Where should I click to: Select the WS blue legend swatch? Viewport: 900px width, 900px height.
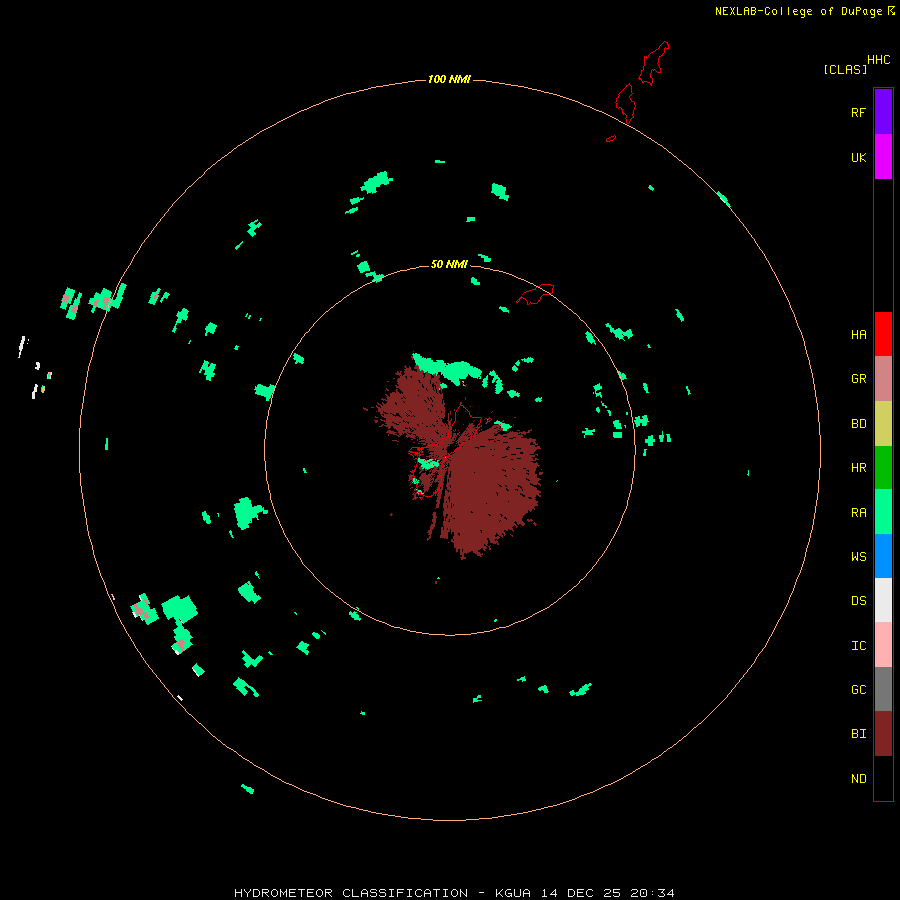coord(883,556)
